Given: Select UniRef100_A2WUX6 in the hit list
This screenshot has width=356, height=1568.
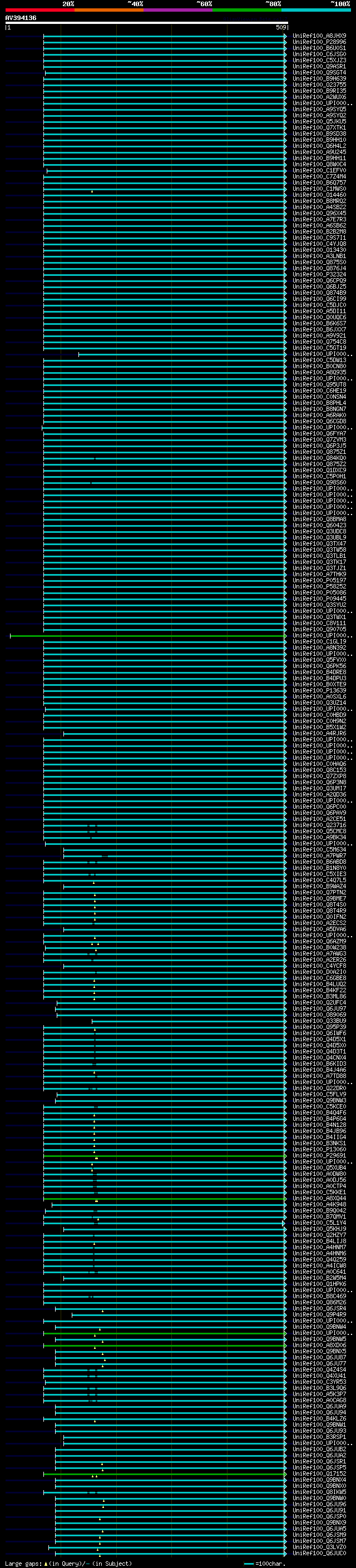Looking at the screenshot, I should coord(319,97).
